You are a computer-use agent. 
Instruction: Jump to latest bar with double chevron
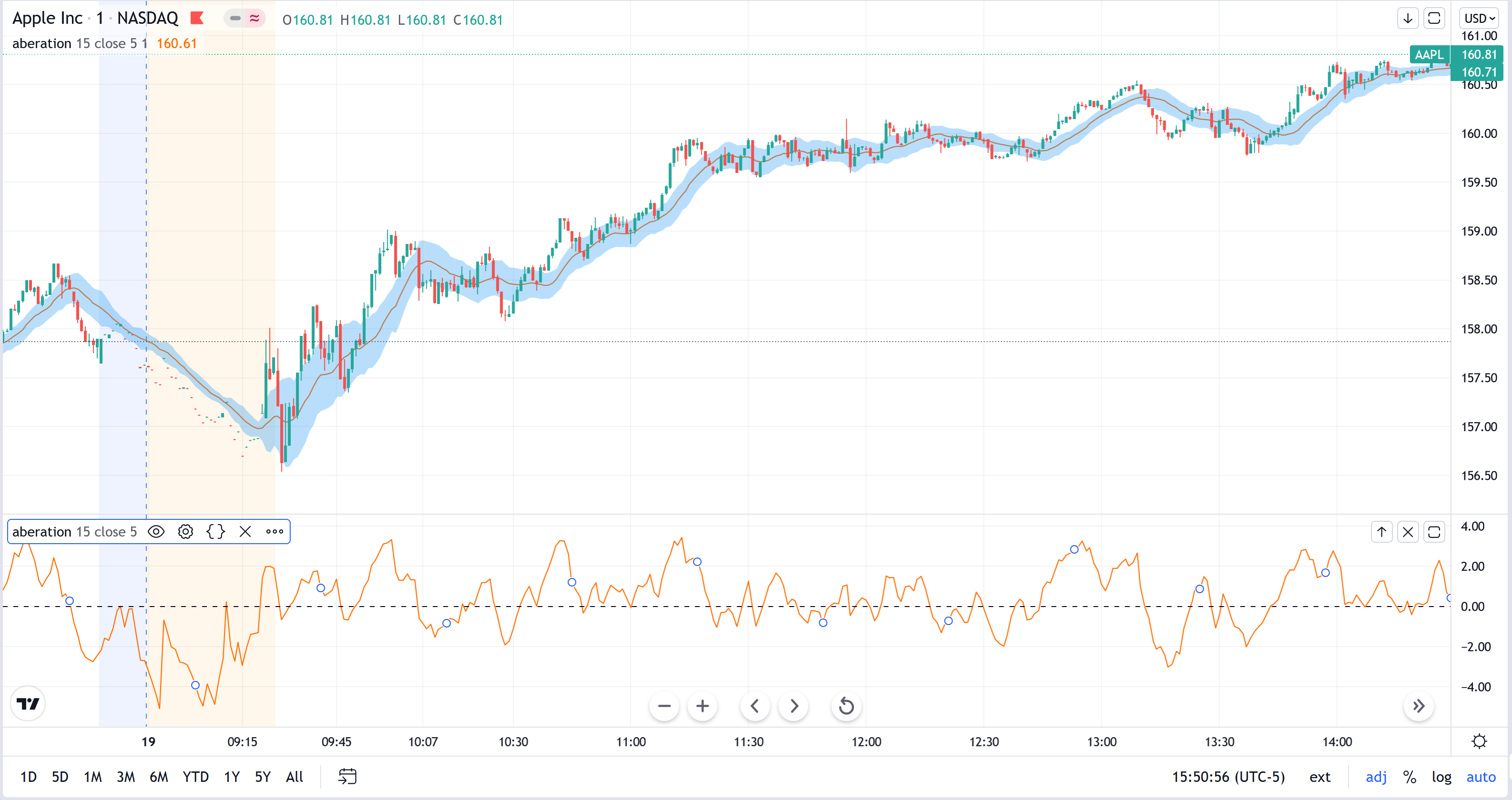click(1419, 706)
